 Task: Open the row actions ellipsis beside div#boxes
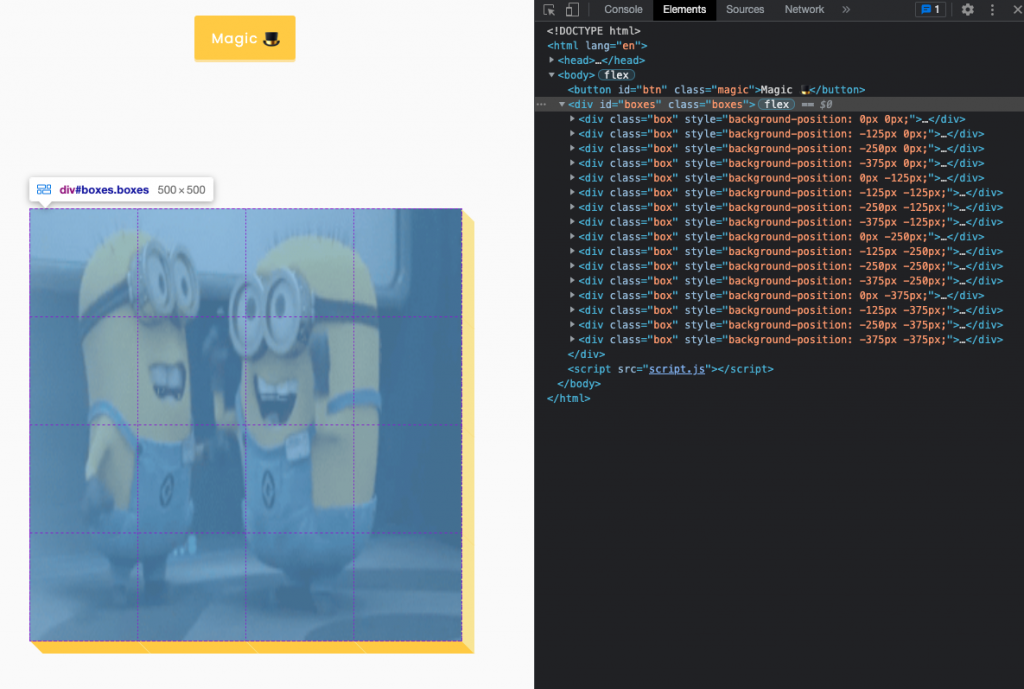click(x=541, y=104)
